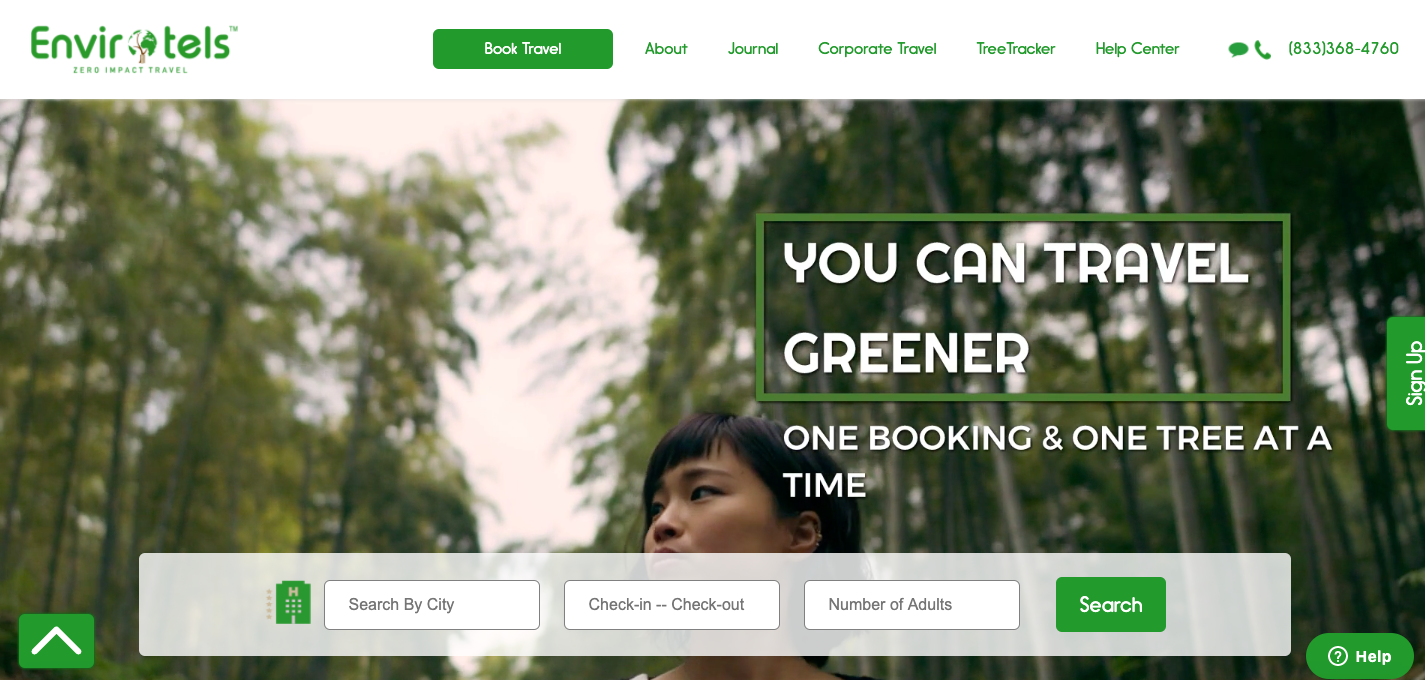
Task: Open the Journal menu item
Action: click(753, 49)
